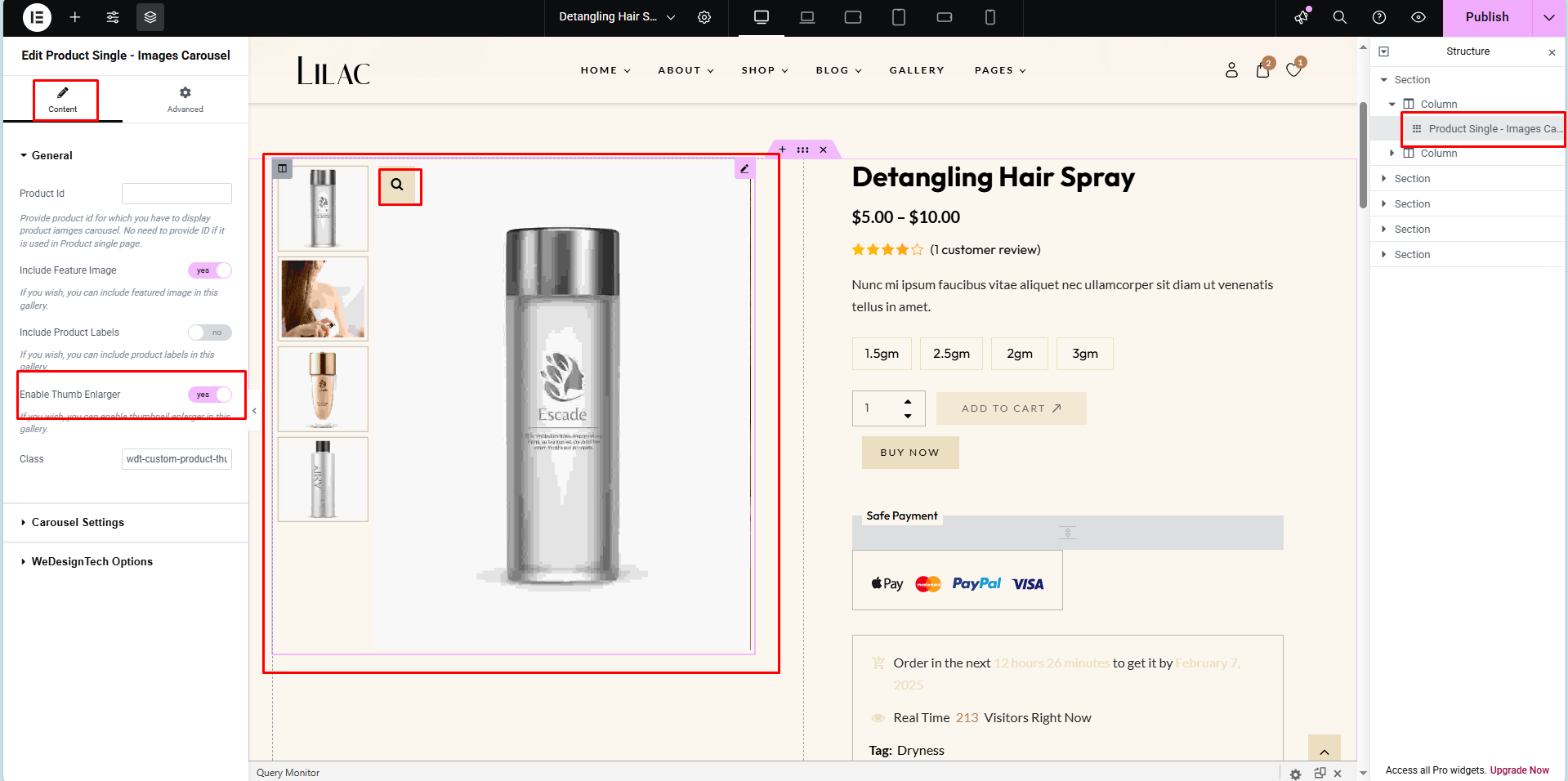The image size is (1568, 781).
Task: Open the user account icon
Action: 1232,70
